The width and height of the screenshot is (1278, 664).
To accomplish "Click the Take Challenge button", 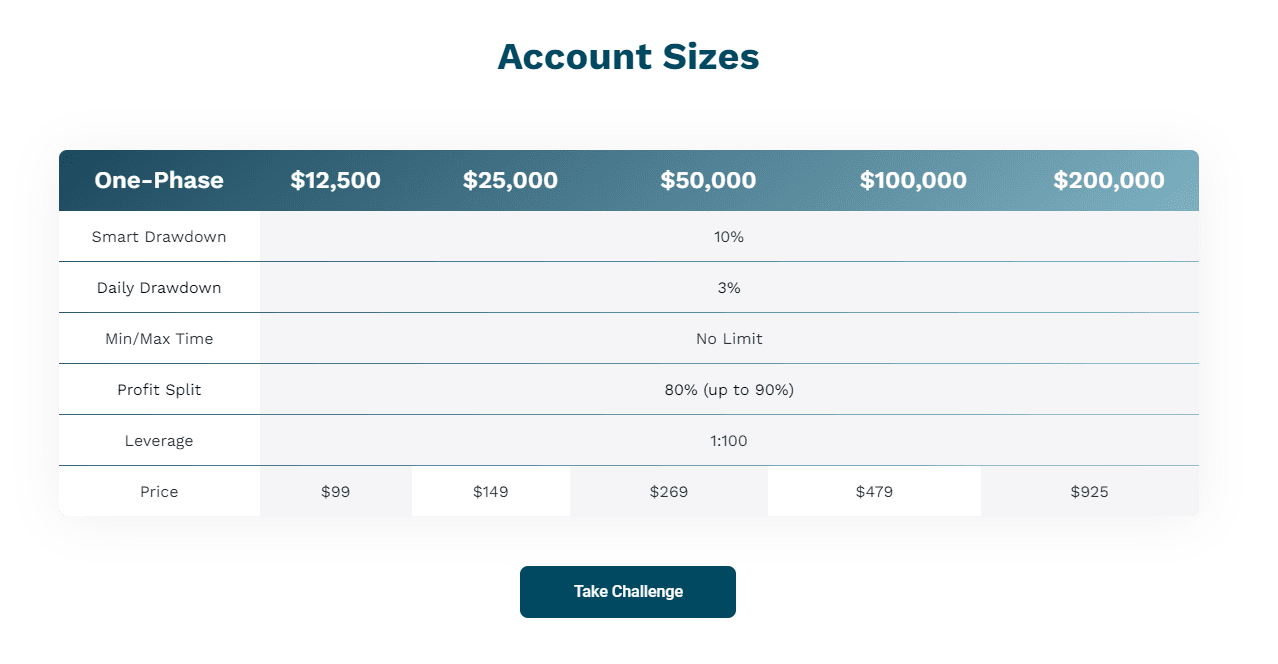I will (x=628, y=591).
